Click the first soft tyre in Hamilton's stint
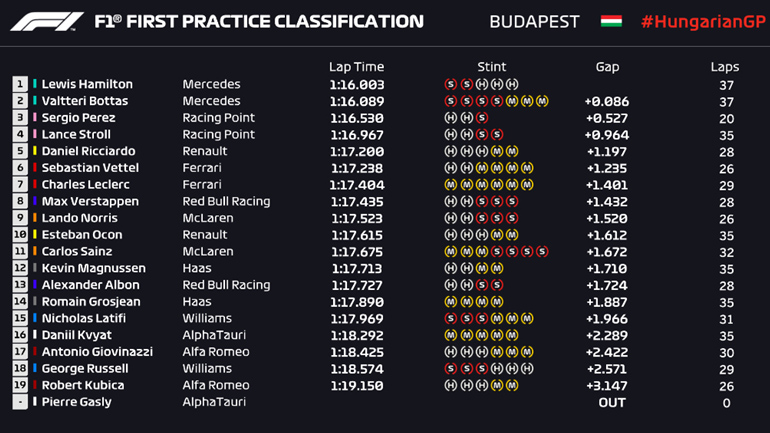 click(450, 84)
